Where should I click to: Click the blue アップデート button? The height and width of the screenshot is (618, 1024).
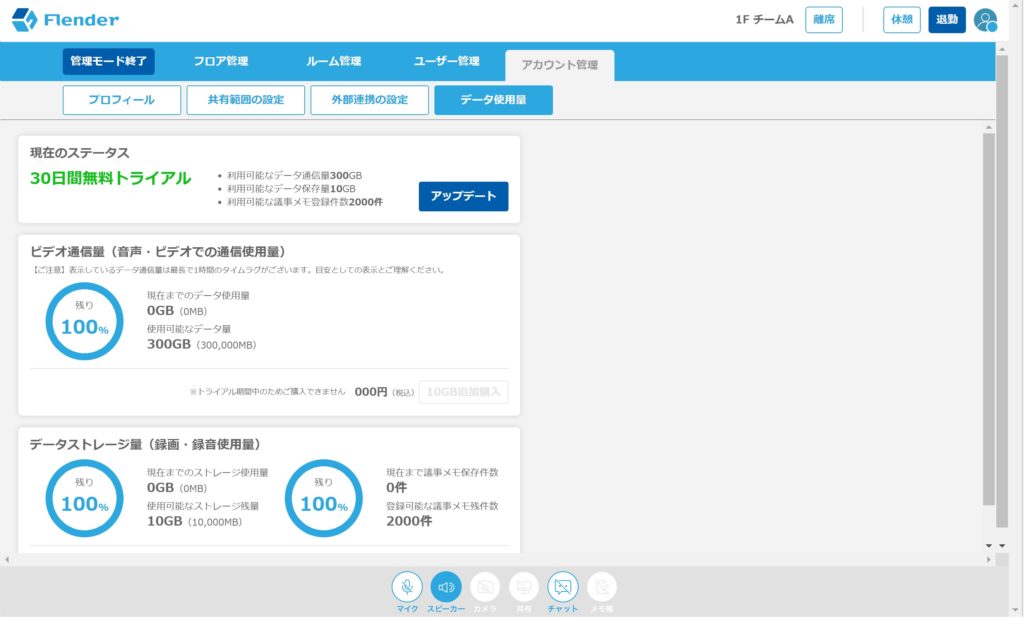(463, 196)
